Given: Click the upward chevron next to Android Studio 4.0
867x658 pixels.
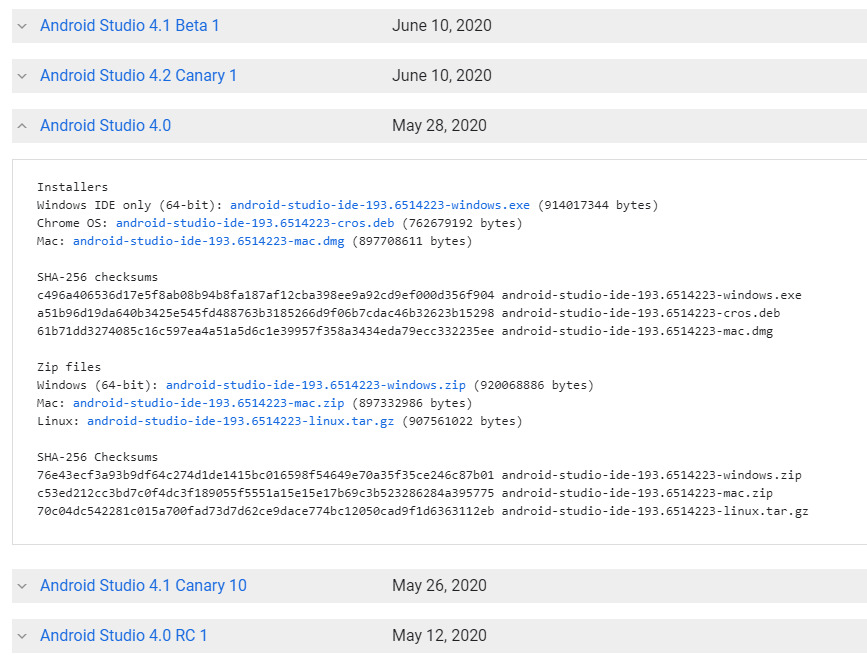Looking at the screenshot, I should pos(21,125).
